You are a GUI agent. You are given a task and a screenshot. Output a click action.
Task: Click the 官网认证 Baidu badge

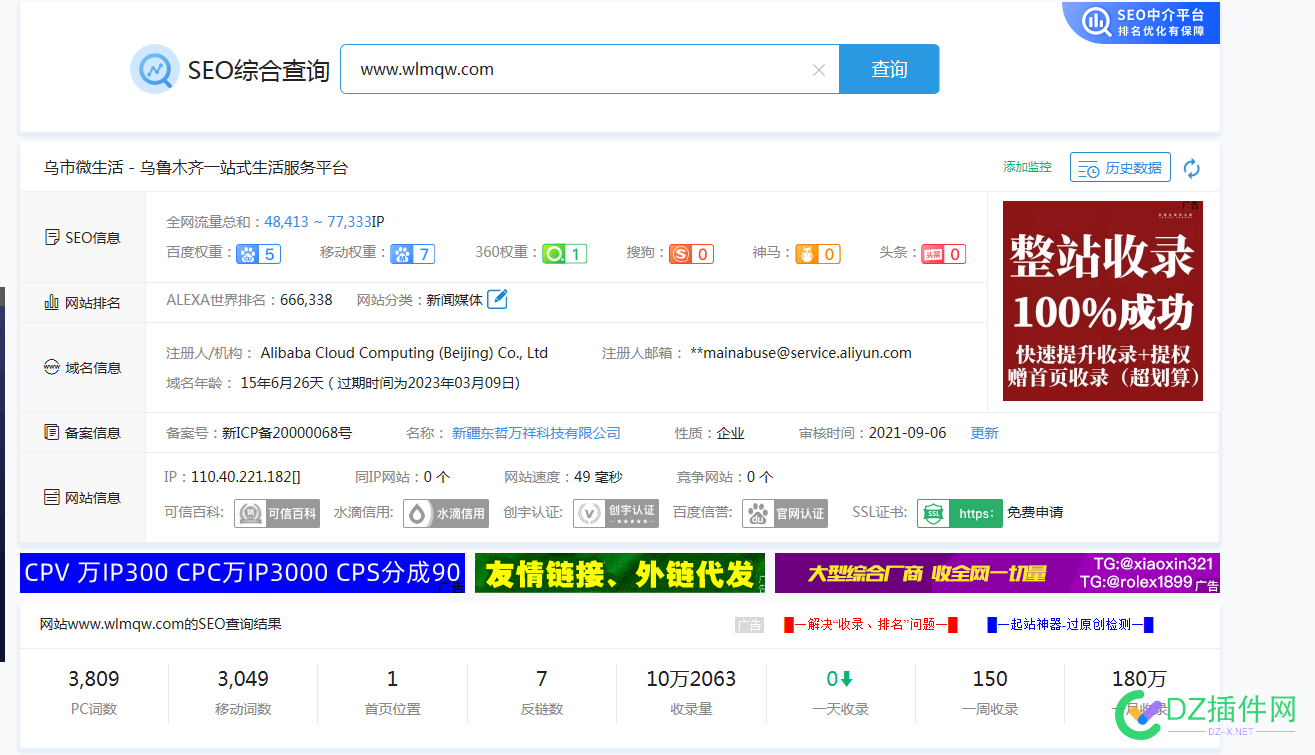click(785, 513)
